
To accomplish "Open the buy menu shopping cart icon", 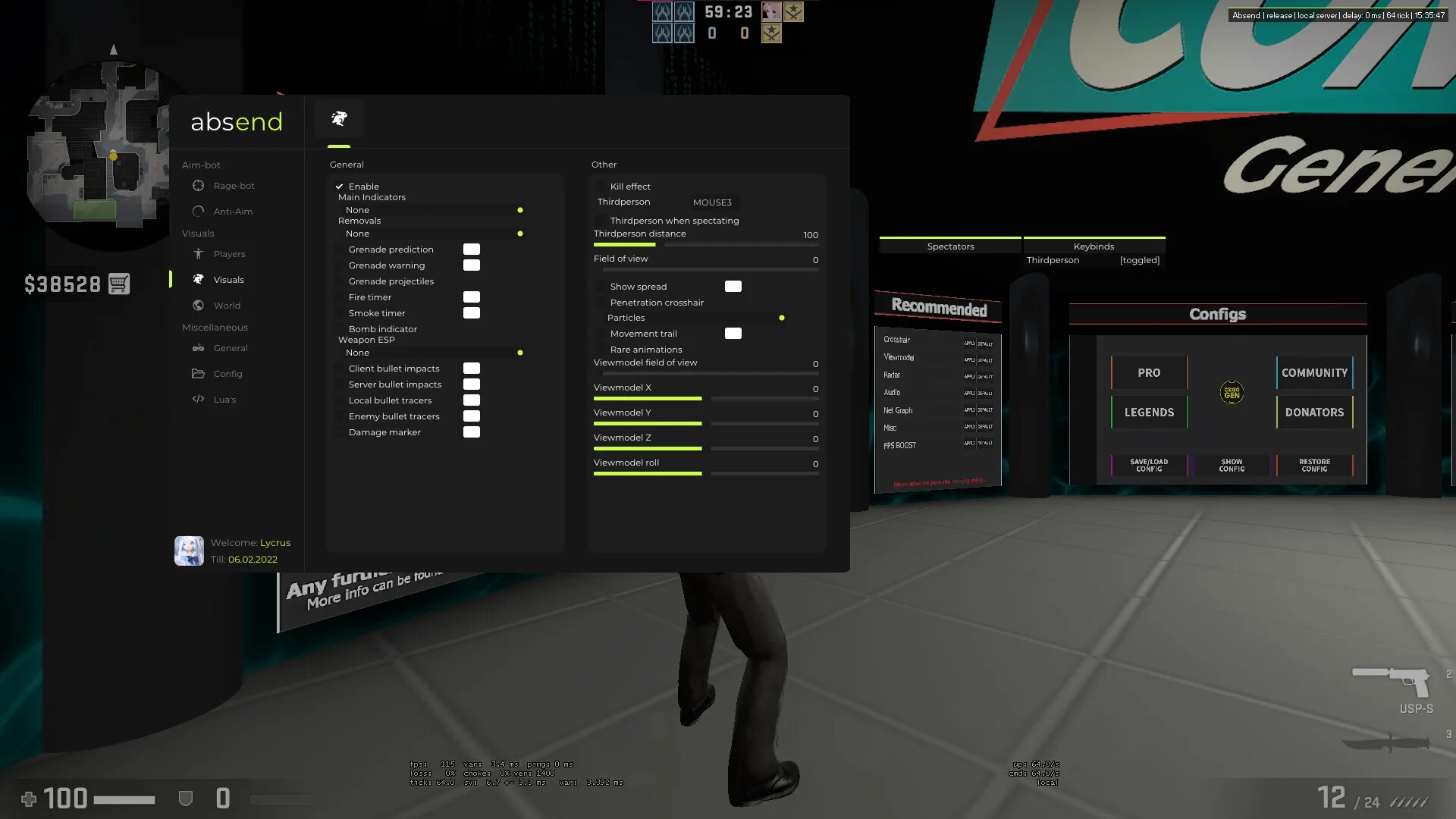I will pos(119,284).
